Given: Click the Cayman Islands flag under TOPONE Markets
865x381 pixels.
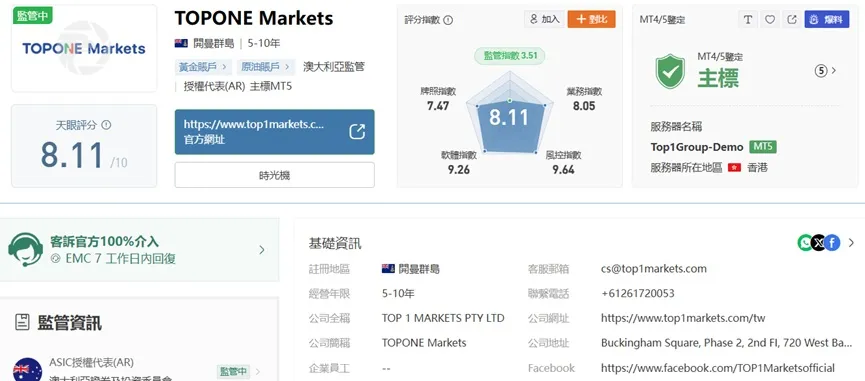Looking at the screenshot, I should pos(181,44).
